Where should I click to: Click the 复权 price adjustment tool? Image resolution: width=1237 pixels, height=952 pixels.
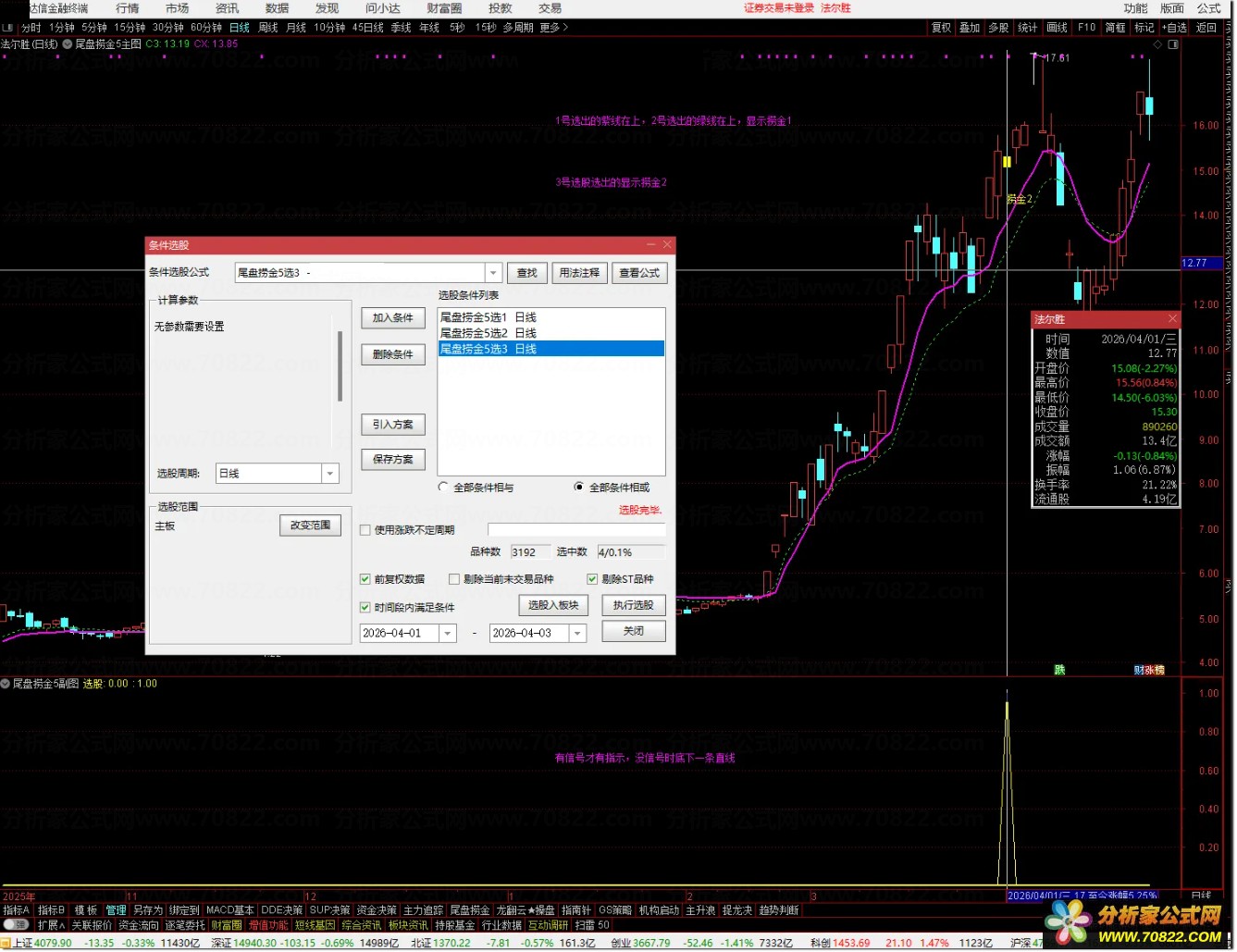click(x=941, y=28)
